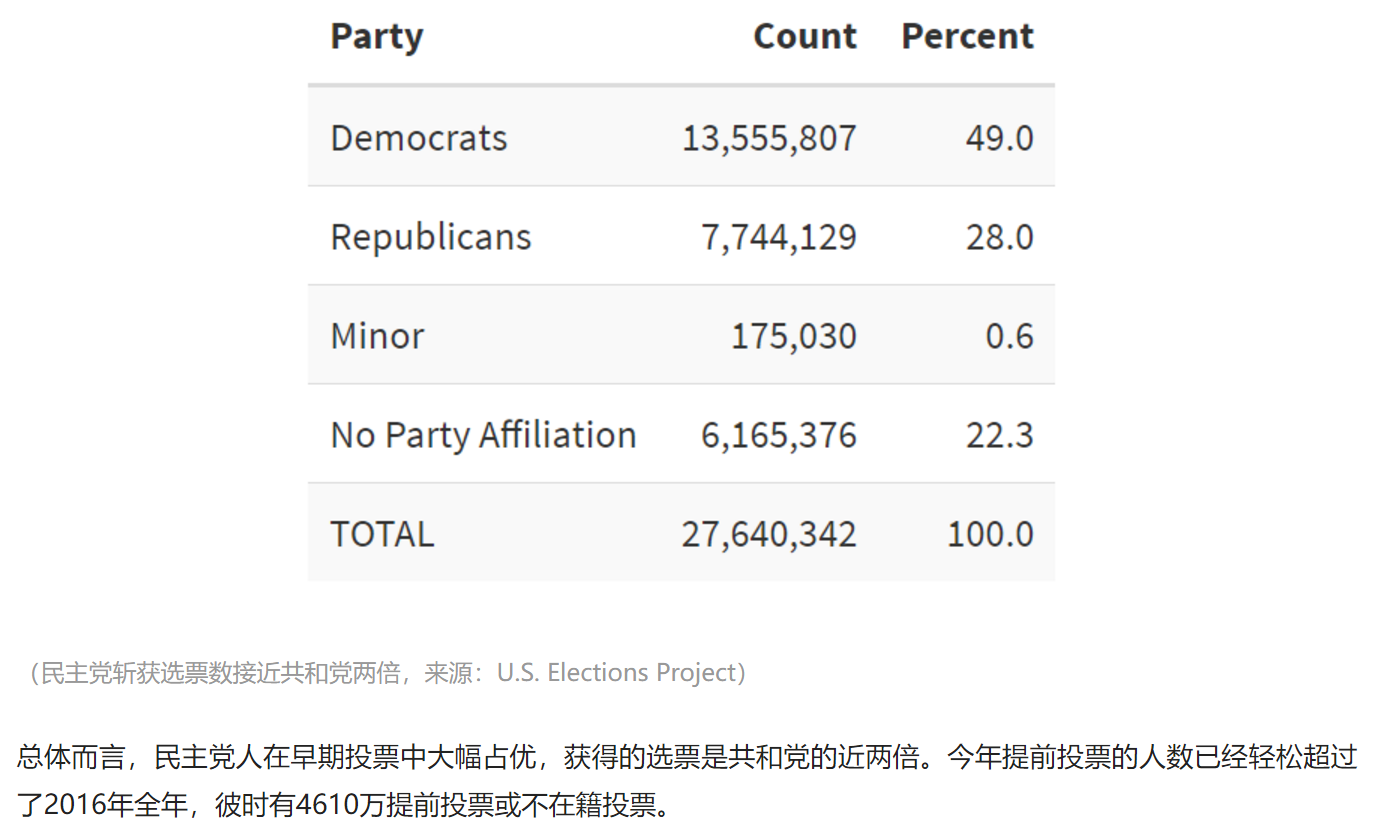Click the Count column header
Image resolution: width=1387 pixels, height=827 pixels.
[x=804, y=37]
